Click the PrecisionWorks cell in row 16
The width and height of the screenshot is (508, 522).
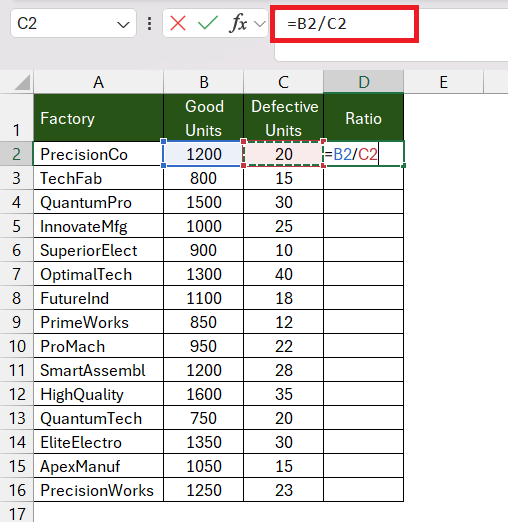click(x=99, y=490)
